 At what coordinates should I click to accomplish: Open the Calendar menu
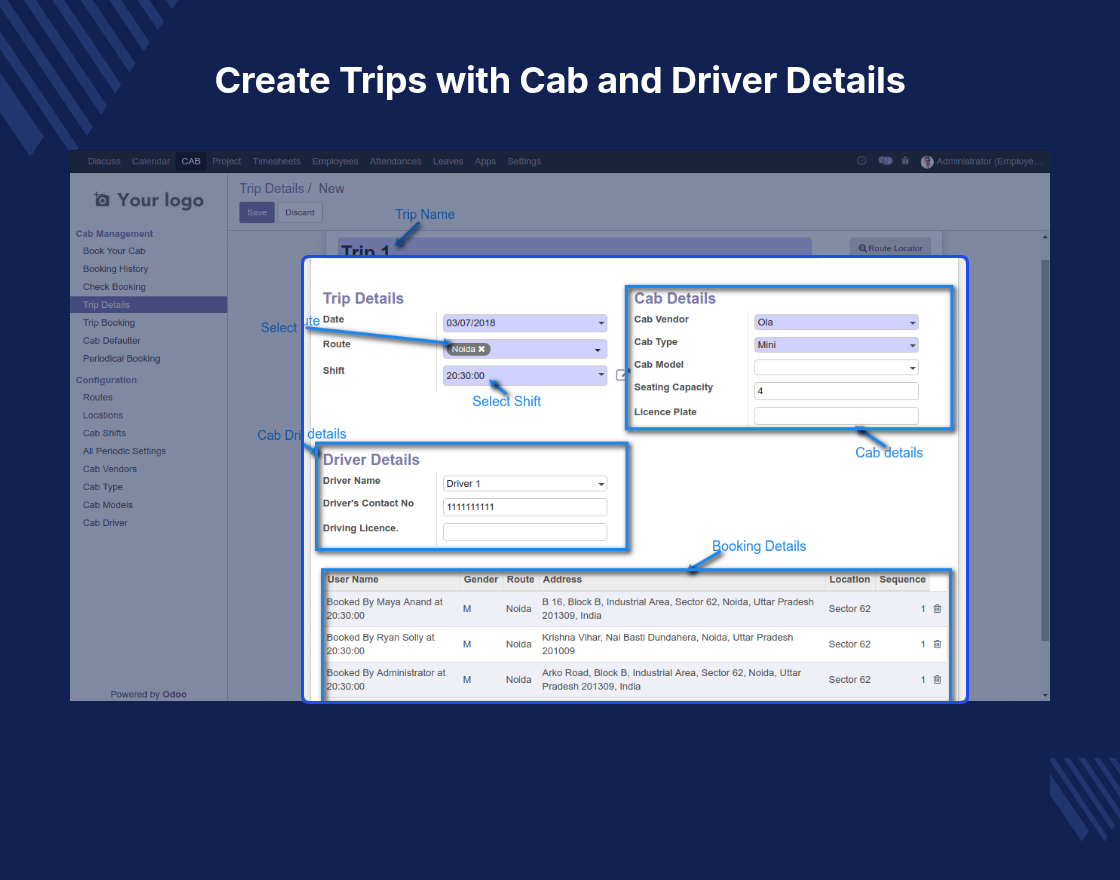[x=151, y=161]
